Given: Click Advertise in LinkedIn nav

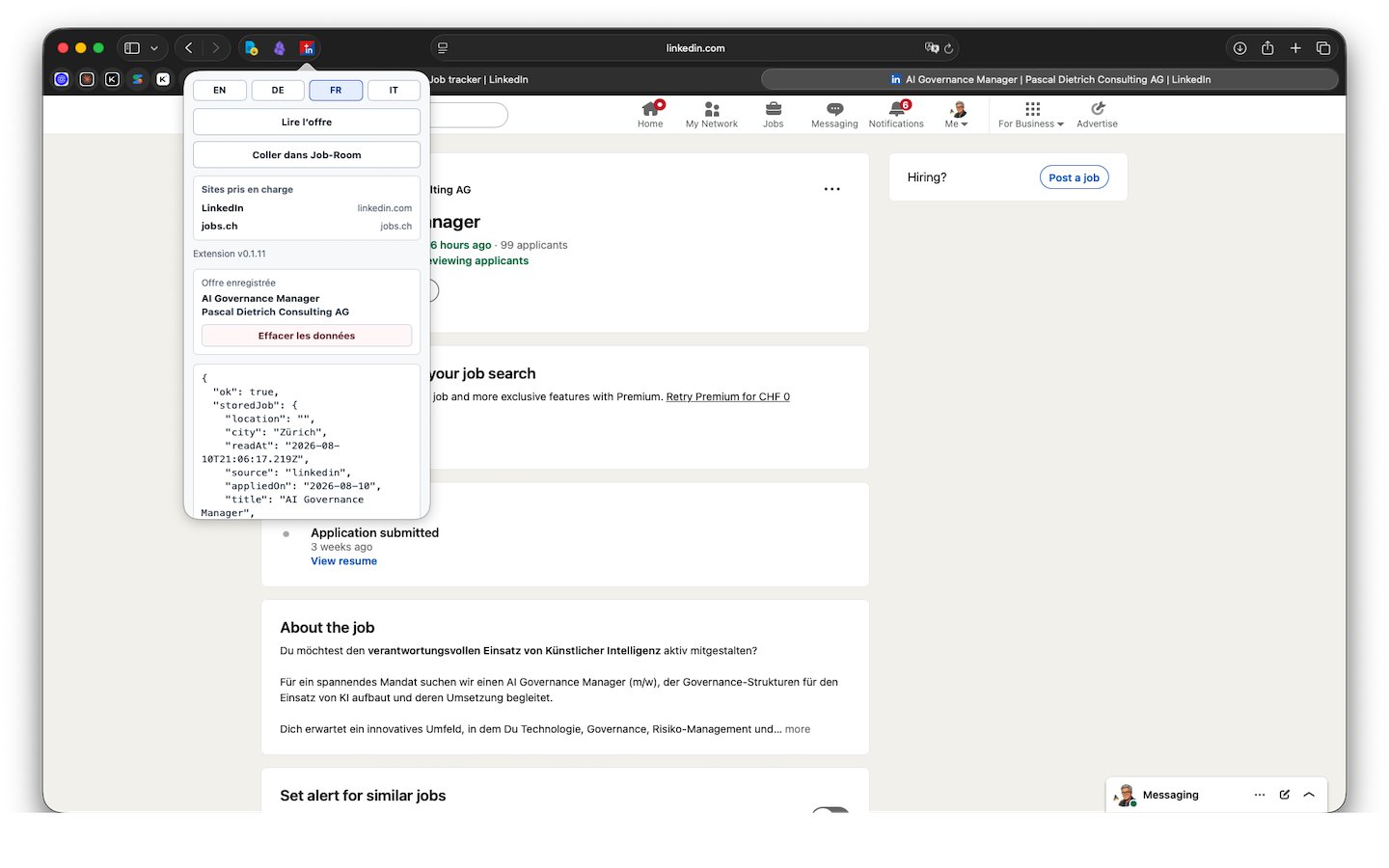Looking at the screenshot, I should (x=1098, y=115).
